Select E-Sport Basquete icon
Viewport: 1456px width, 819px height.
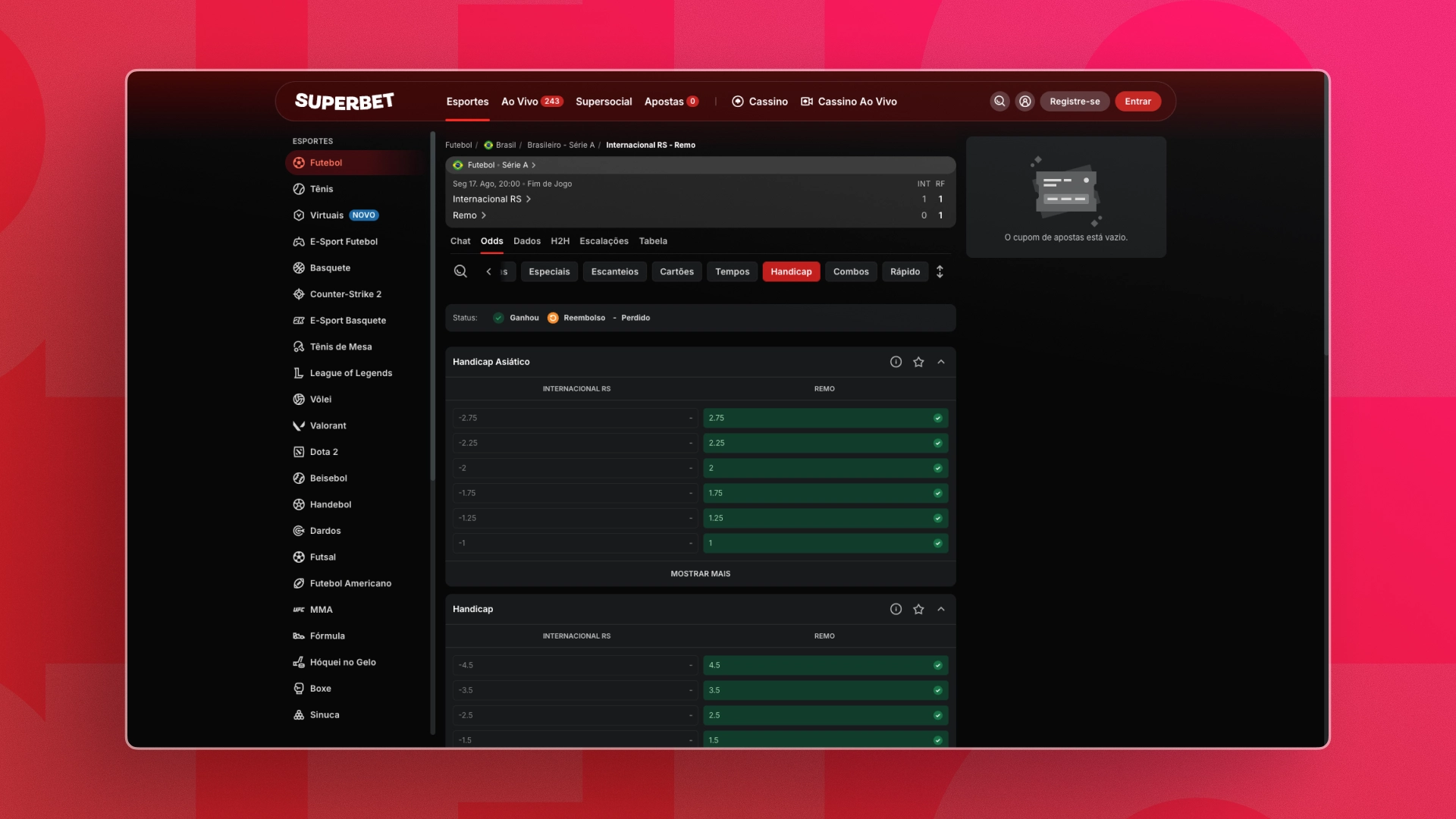pos(299,321)
